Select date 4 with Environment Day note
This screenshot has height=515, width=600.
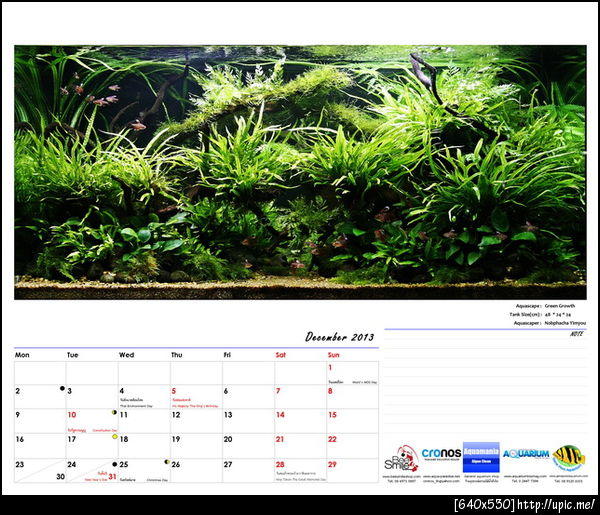[x=122, y=391]
